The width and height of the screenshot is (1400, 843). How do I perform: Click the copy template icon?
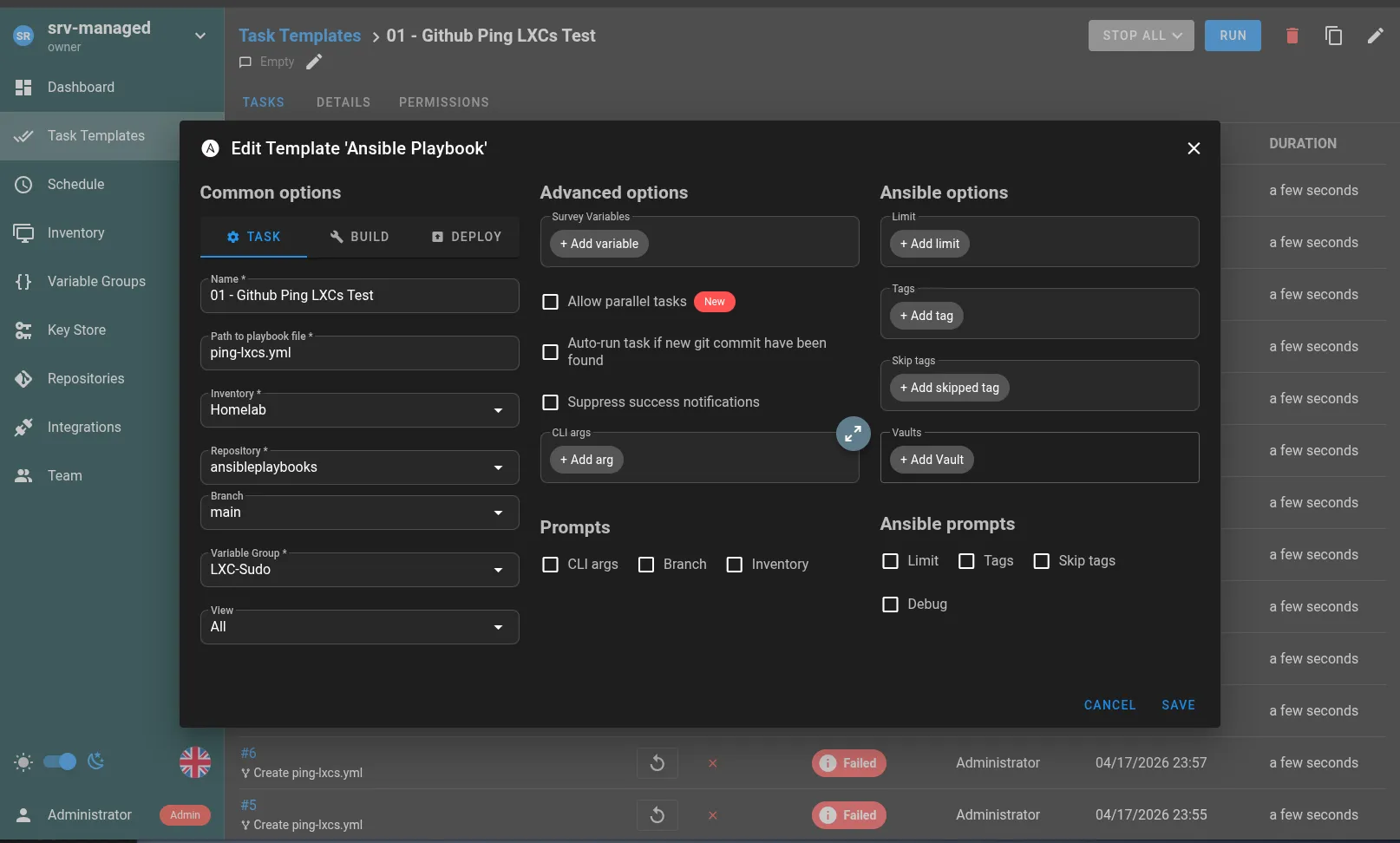coord(1333,36)
